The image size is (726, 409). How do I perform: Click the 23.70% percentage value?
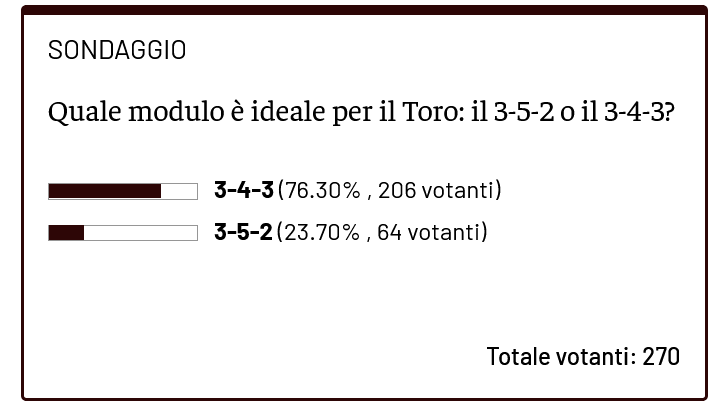(321, 232)
